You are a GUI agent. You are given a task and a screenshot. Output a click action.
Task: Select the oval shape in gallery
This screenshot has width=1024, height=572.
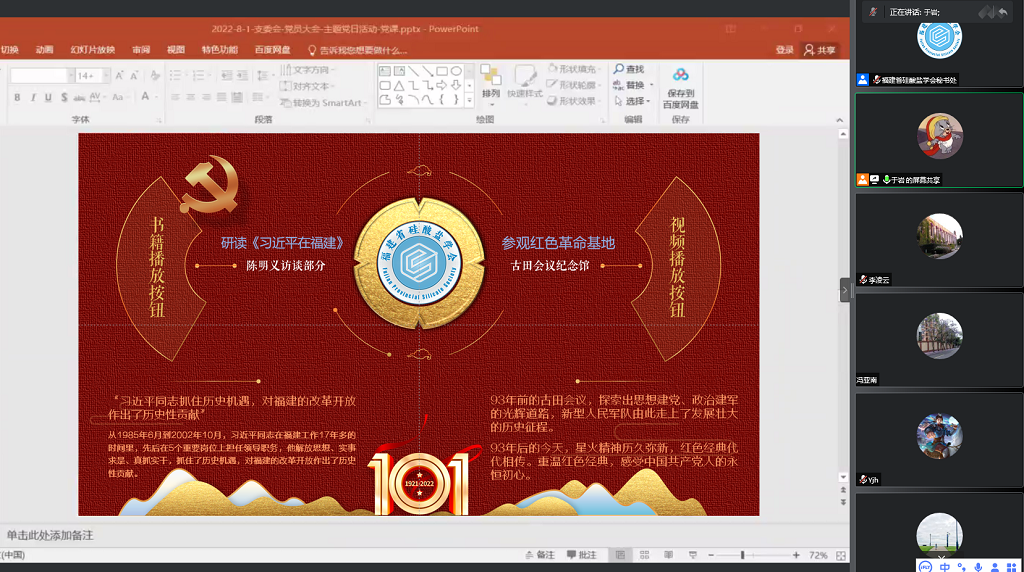click(456, 71)
